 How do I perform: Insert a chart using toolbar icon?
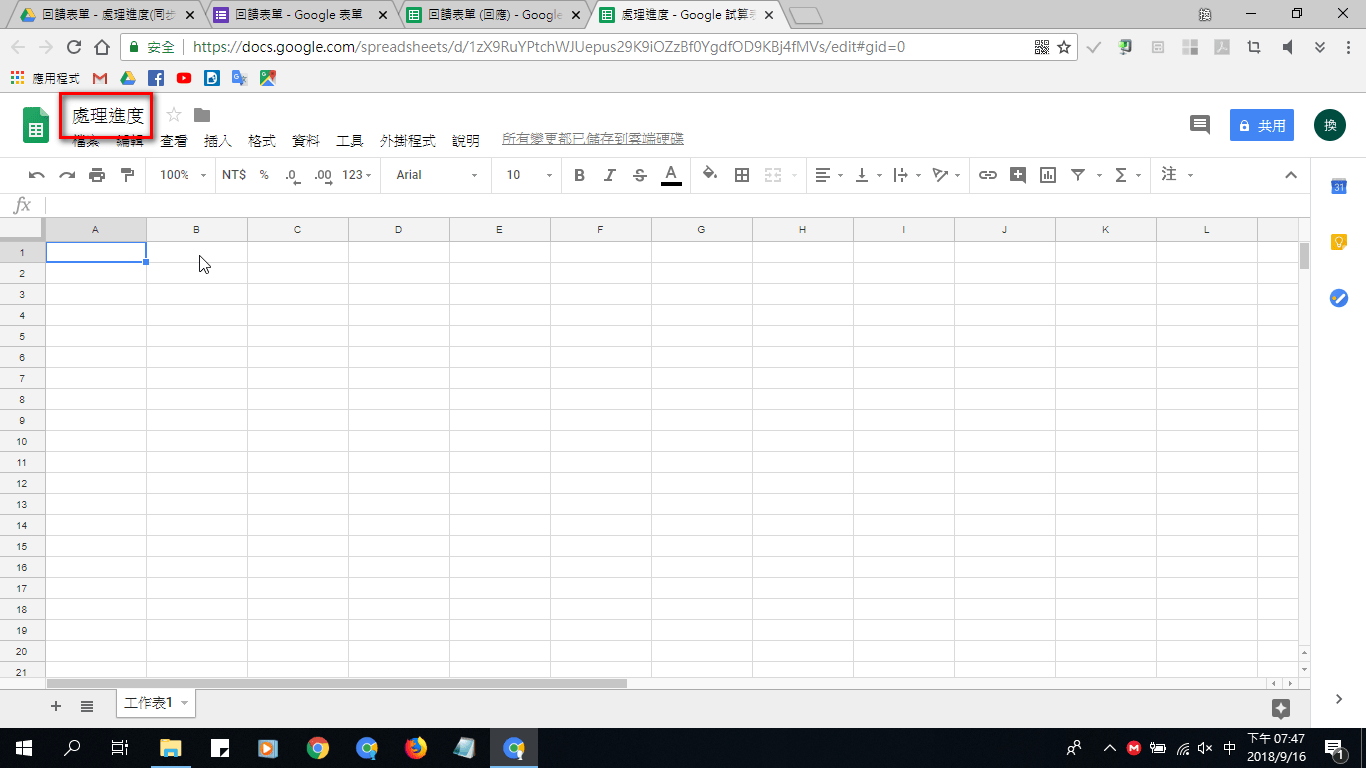(1048, 175)
